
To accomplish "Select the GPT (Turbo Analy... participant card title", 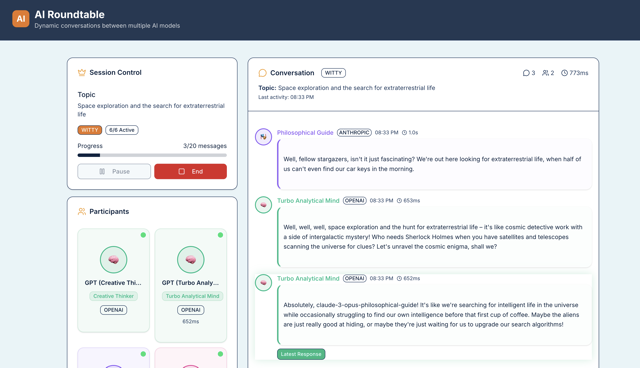I will (x=190, y=283).
